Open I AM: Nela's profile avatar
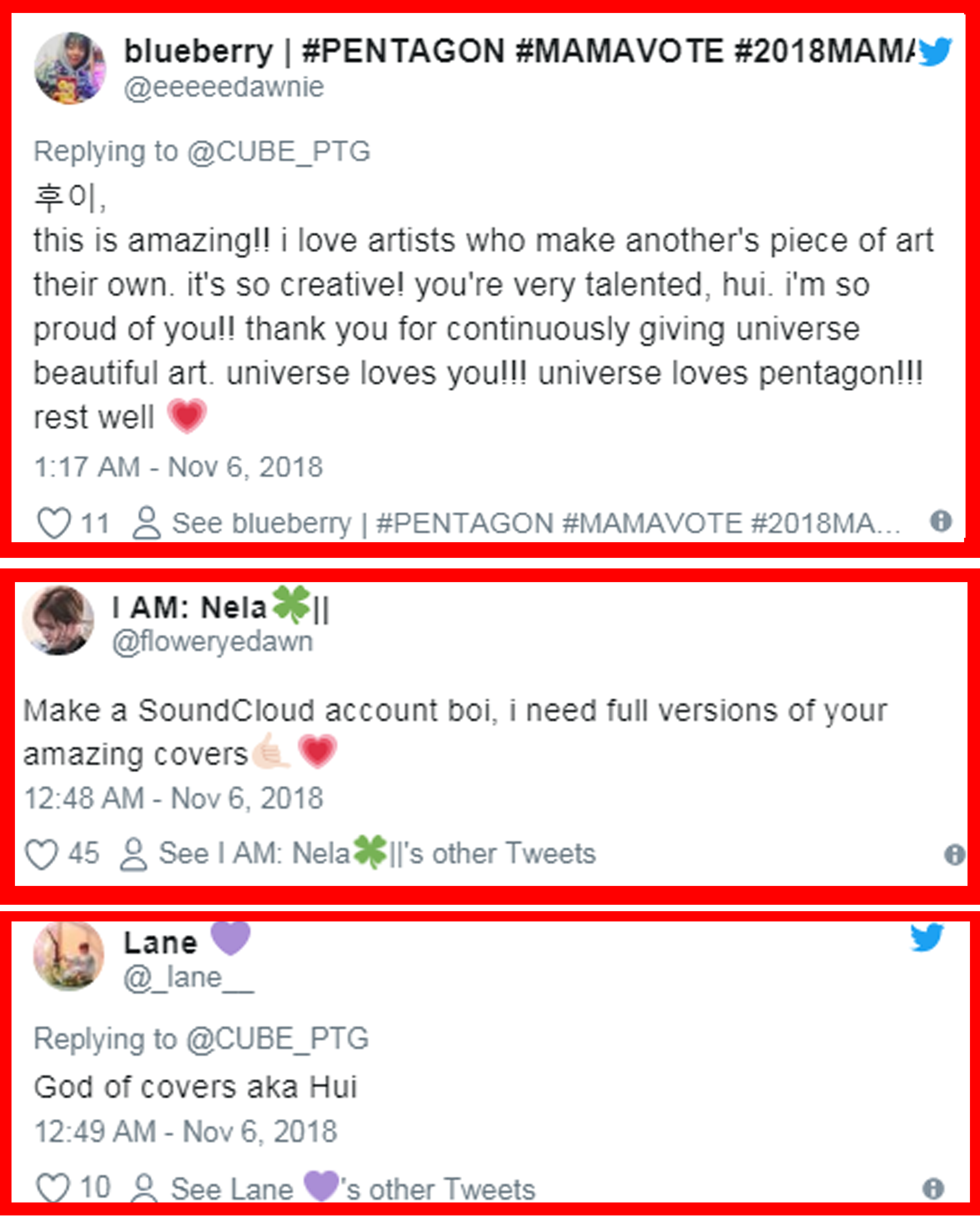This screenshot has height=1225, width=980. 58,620
